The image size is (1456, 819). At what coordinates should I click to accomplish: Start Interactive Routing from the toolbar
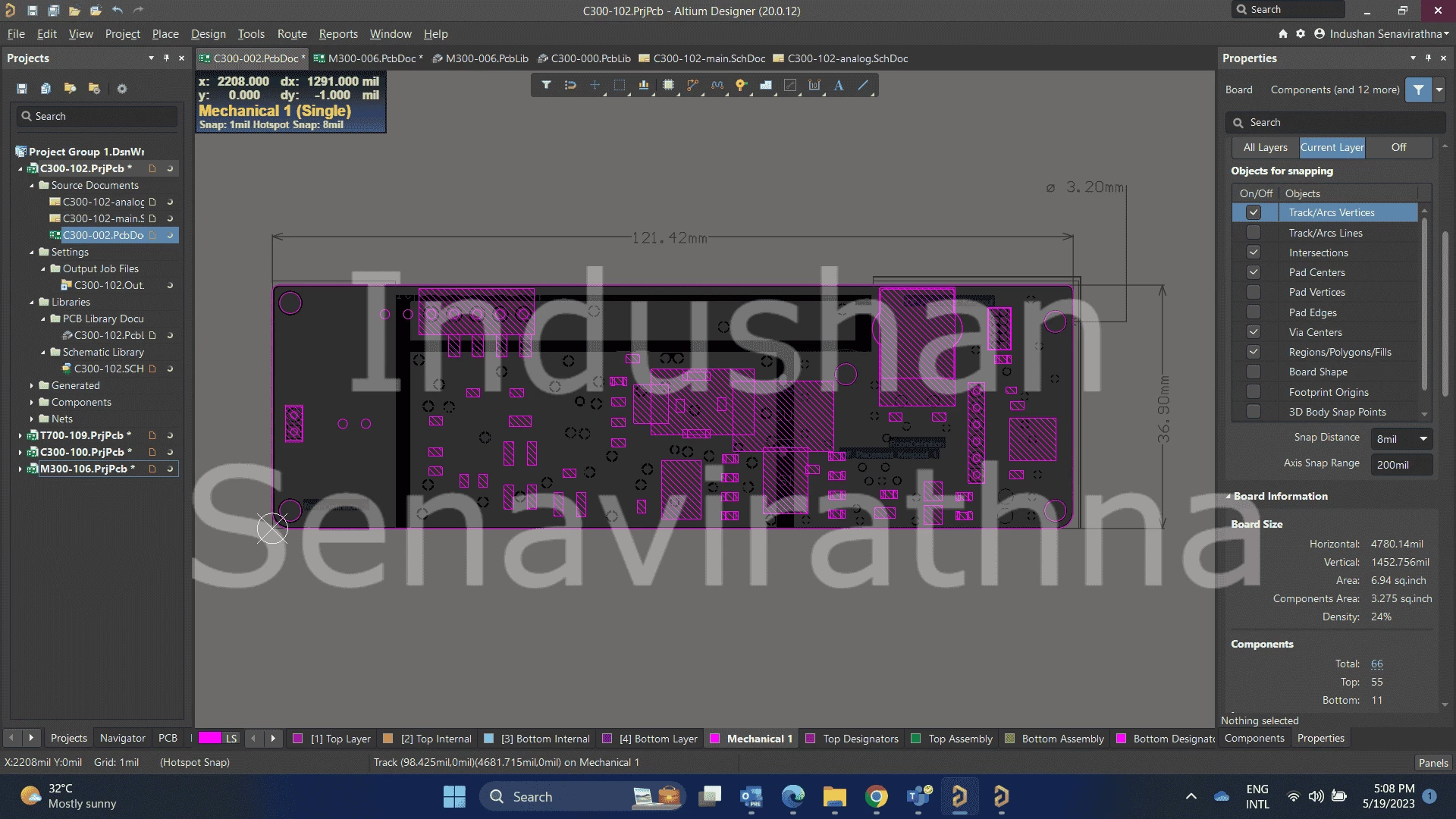pyautogui.click(x=692, y=86)
